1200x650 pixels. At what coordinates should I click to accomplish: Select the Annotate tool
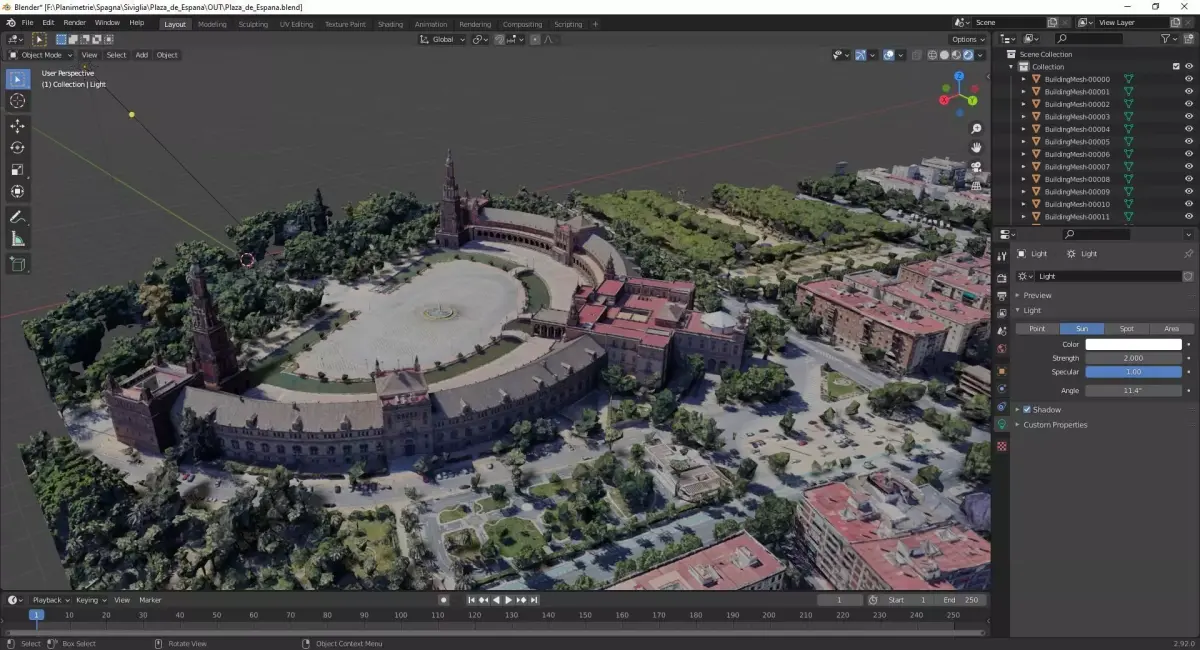tap(18, 217)
